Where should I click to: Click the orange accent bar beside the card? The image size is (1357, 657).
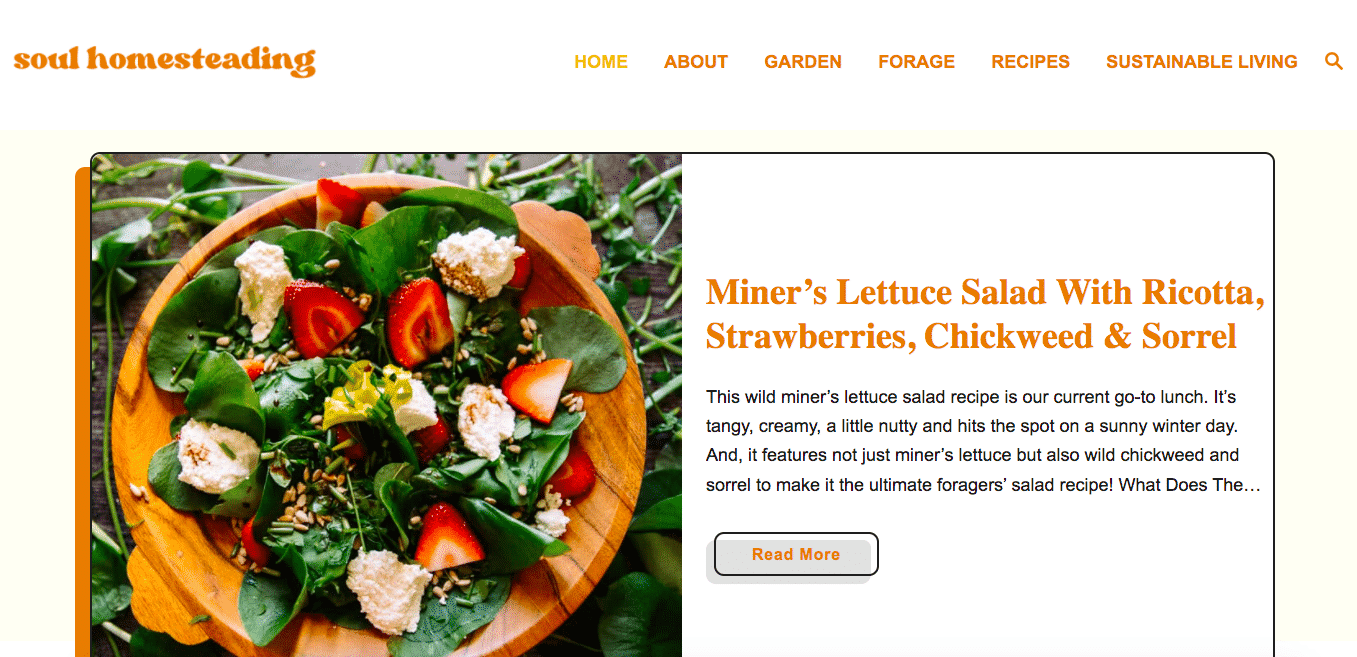[82, 412]
